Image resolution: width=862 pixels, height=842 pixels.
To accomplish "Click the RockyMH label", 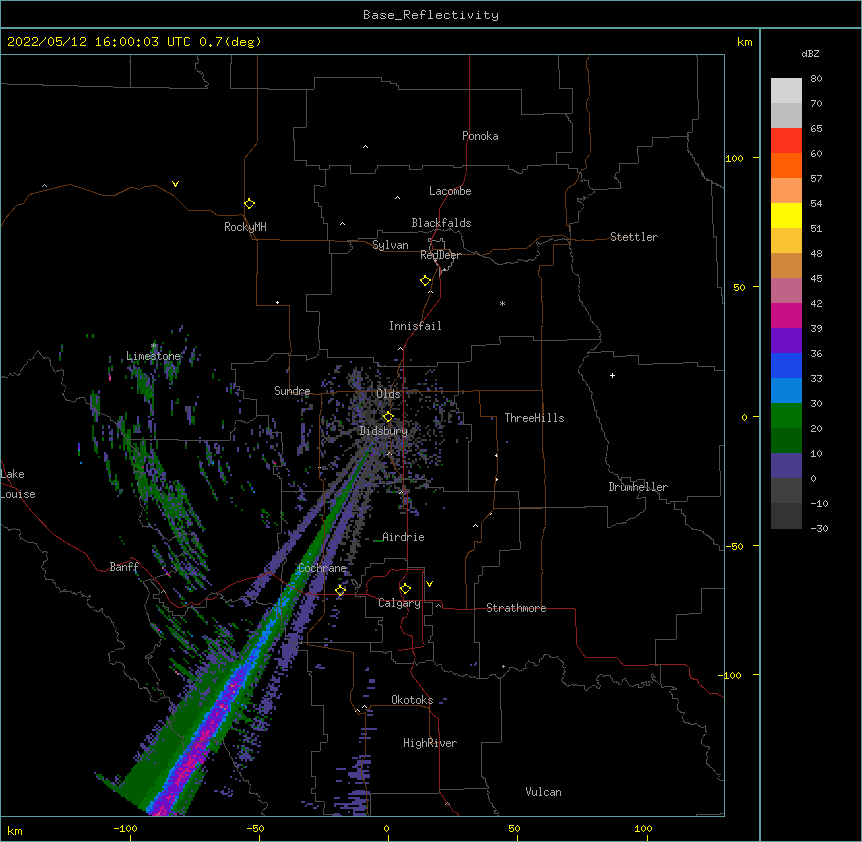I will point(245,227).
